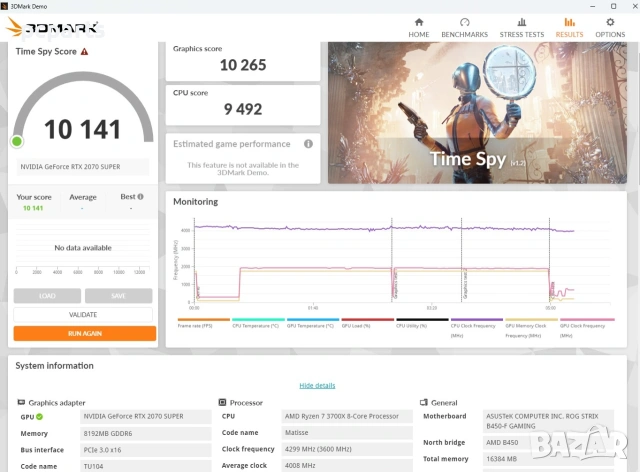Viewport: 640px width, 472px height.
Task: Open the HOME tab
Action: click(419, 28)
